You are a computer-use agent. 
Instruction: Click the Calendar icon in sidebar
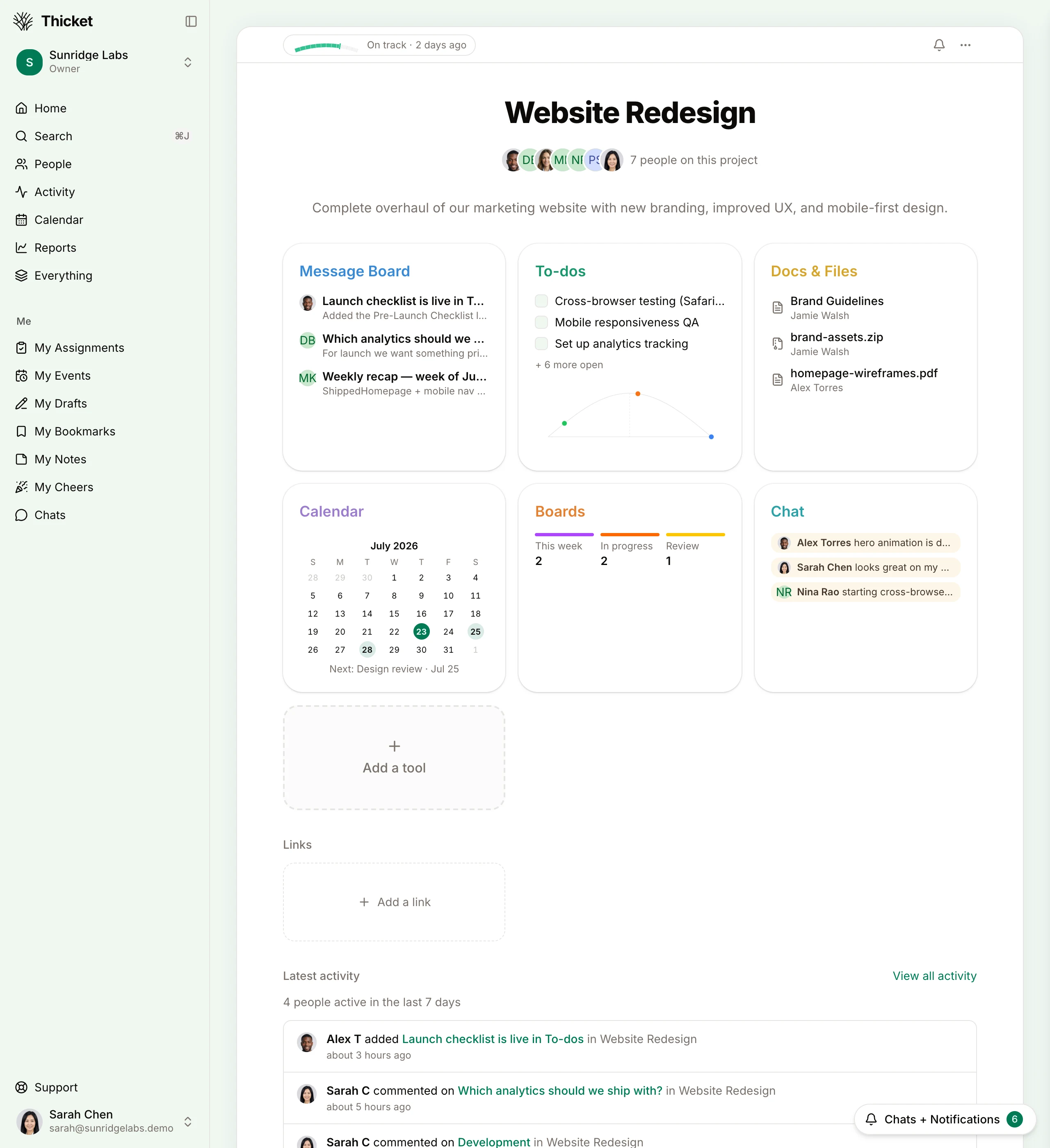click(x=22, y=220)
